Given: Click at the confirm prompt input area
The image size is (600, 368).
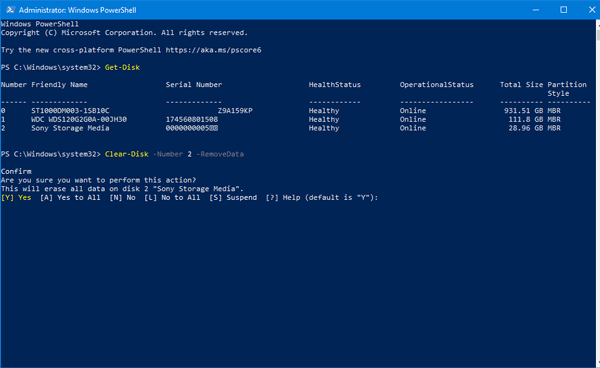Looking at the screenshot, I should [383, 197].
